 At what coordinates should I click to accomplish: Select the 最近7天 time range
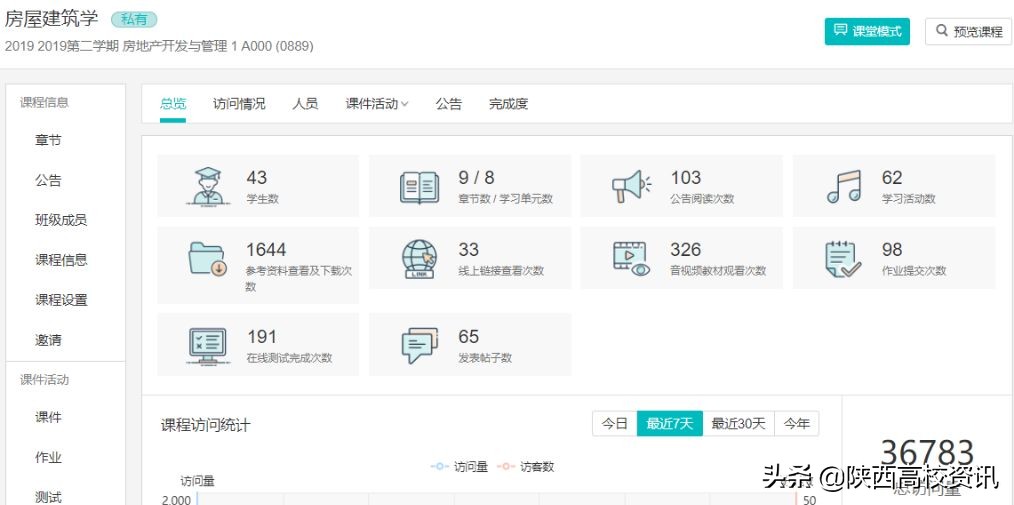[x=669, y=424]
